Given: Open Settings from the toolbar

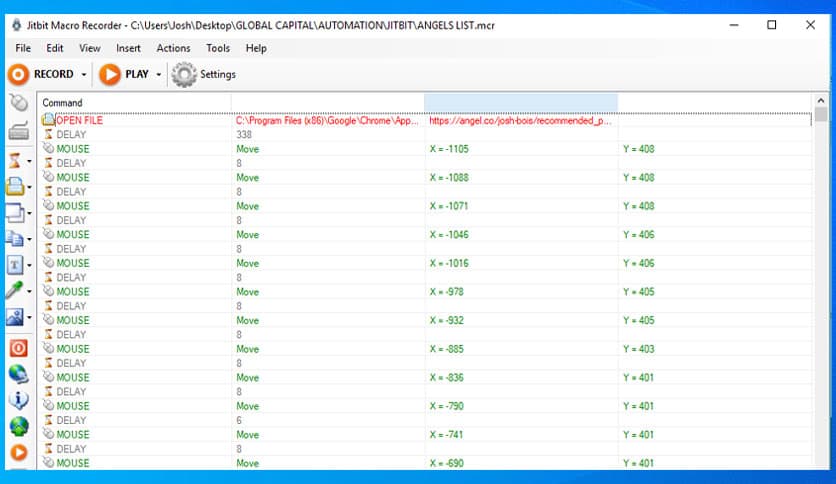Looking at the screenshot, I should (204, 74).
